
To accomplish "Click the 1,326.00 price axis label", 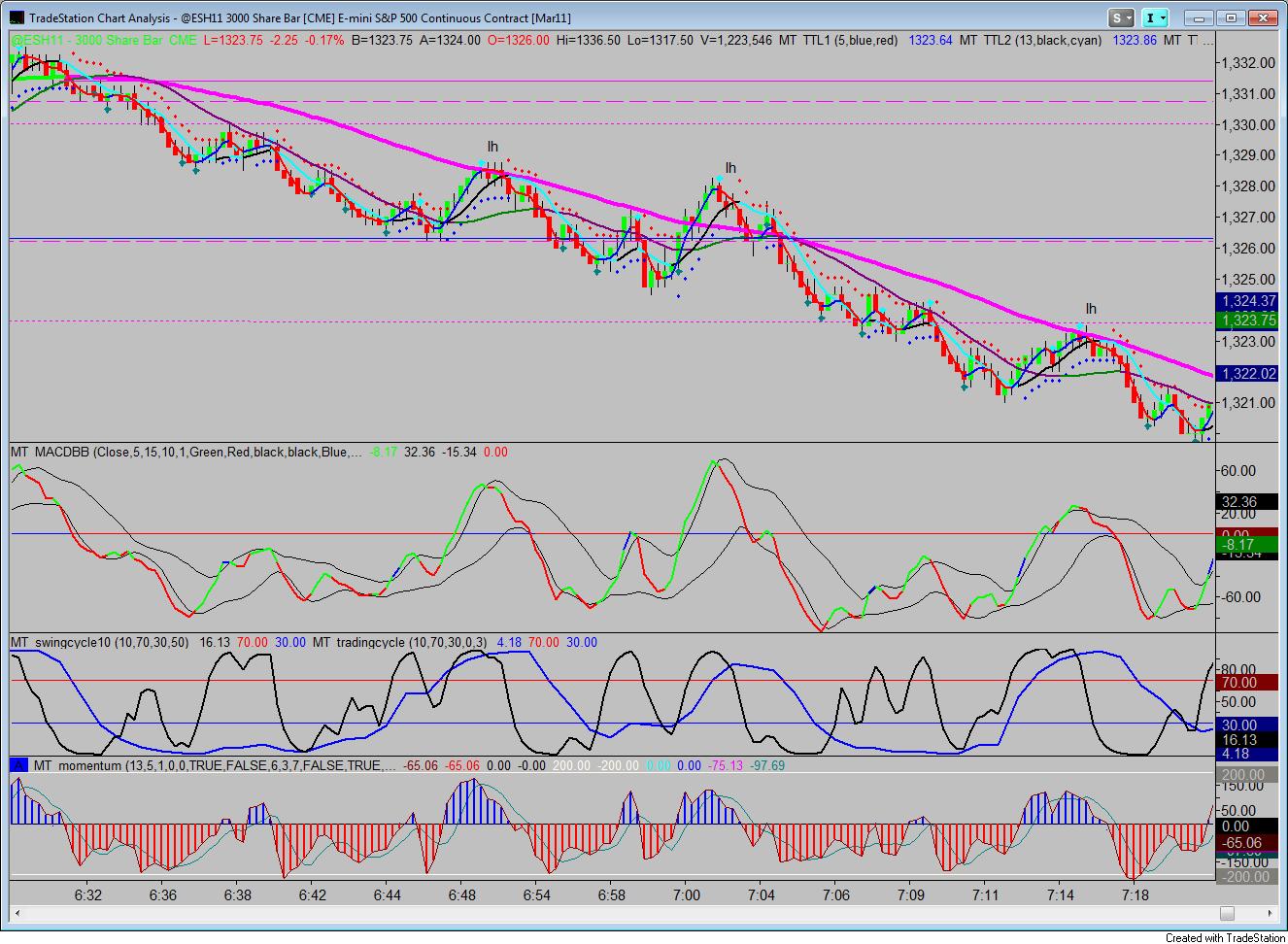I will 1249,249.
